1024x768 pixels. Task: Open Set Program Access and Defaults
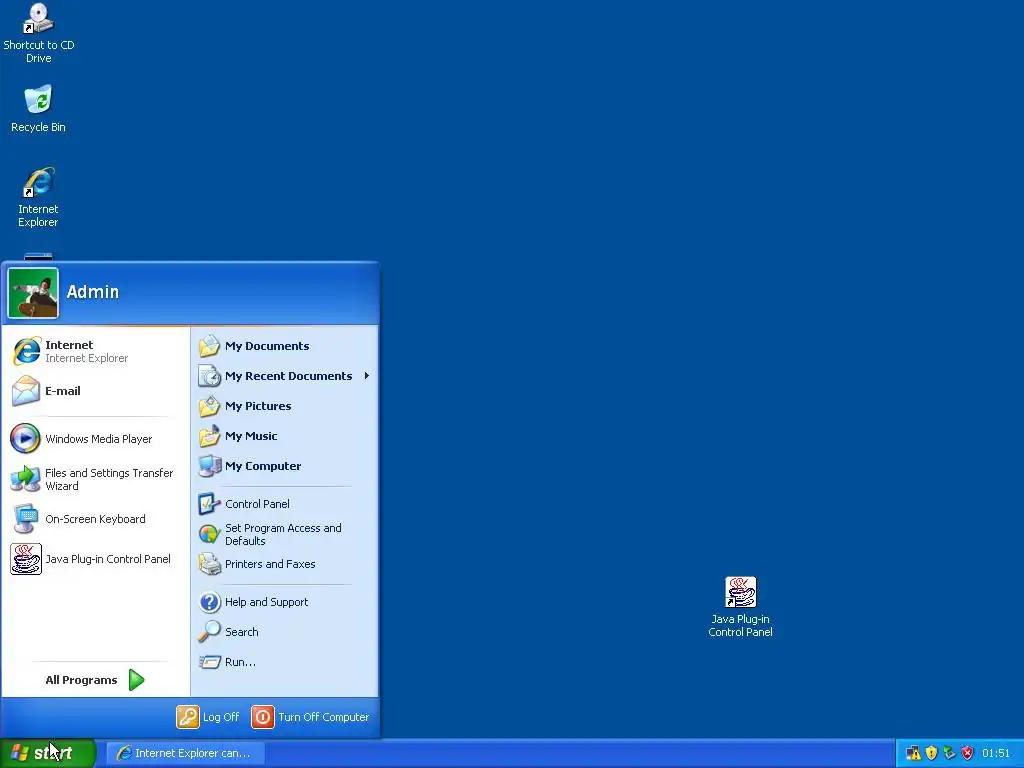pyautogui.click(x=284, y=534)
